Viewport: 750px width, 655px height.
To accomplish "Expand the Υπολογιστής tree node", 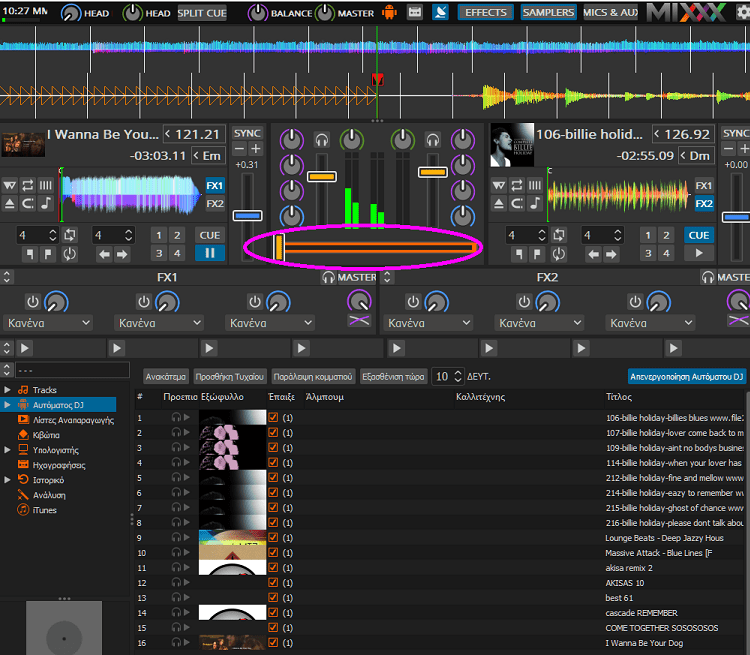I will coord(8,450).
